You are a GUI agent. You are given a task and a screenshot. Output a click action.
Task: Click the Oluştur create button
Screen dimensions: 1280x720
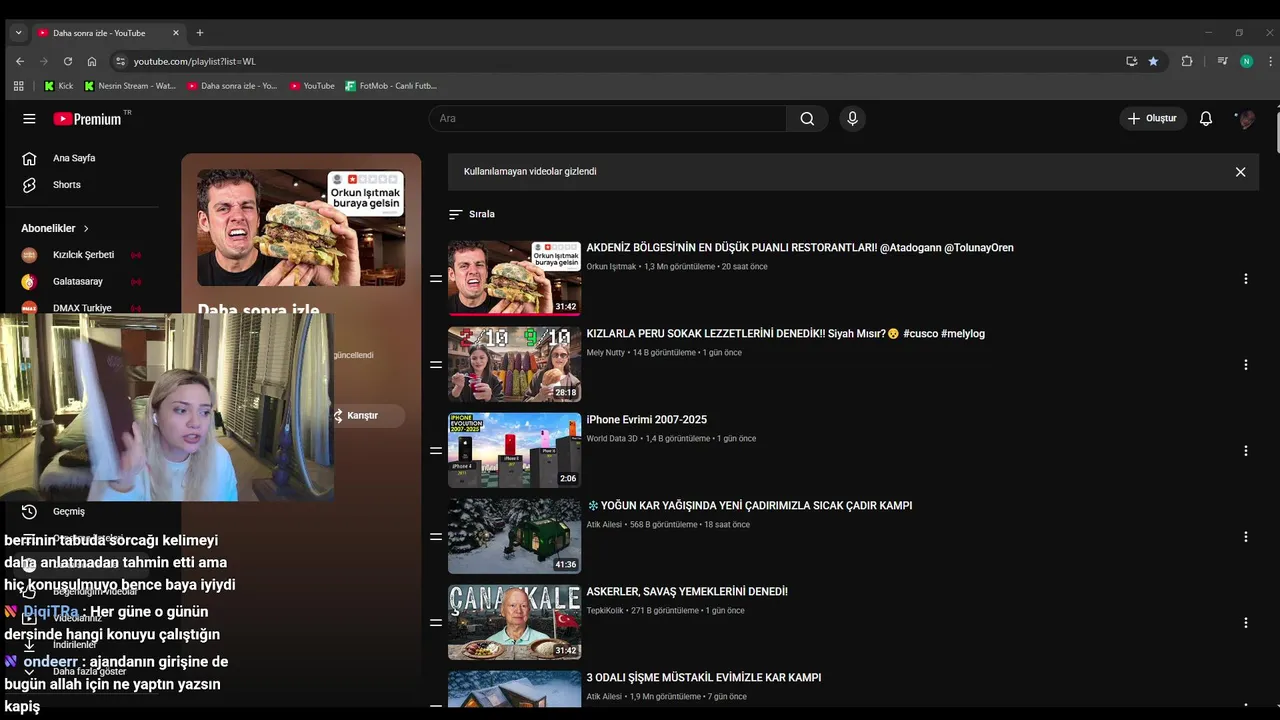(x=1153, y=118)
